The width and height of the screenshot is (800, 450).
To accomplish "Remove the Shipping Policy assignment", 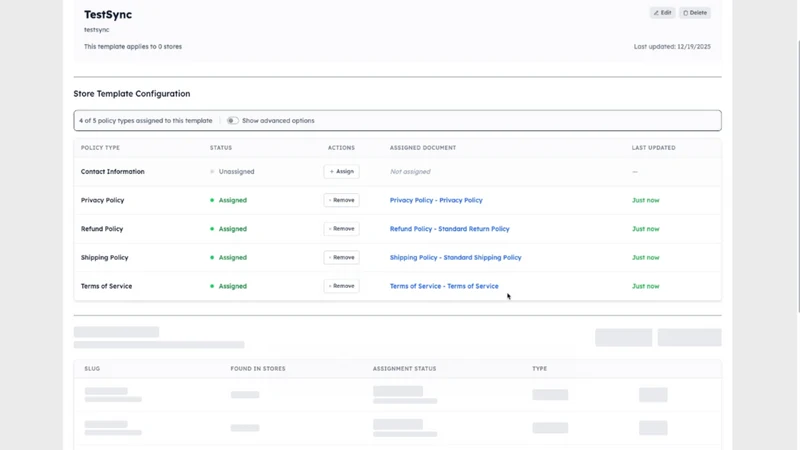I will (341, 257).
